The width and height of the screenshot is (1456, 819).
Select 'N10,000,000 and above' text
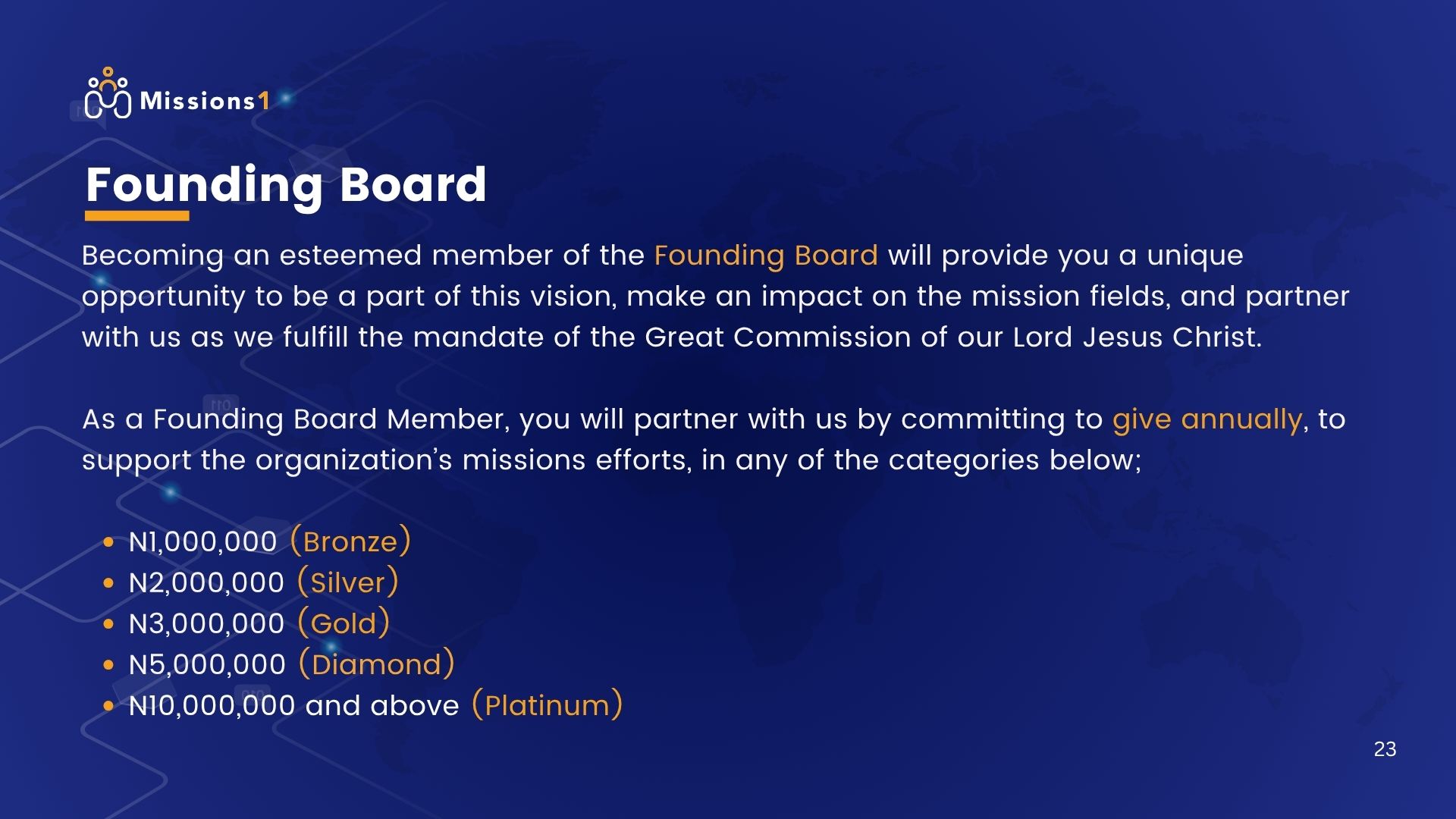coord(294,706)
